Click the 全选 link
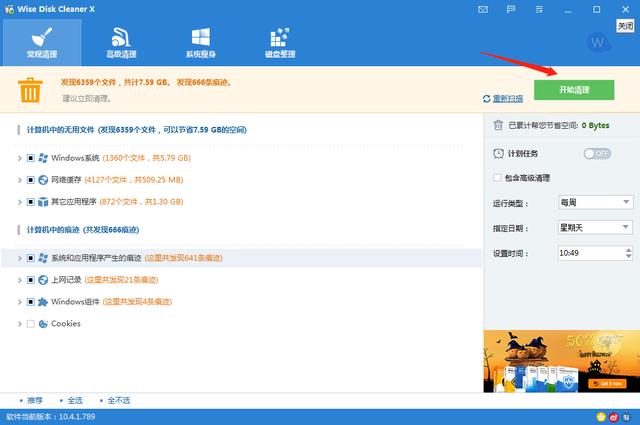Viewport: 640px width, 425px height. click(x=75, y=401)
